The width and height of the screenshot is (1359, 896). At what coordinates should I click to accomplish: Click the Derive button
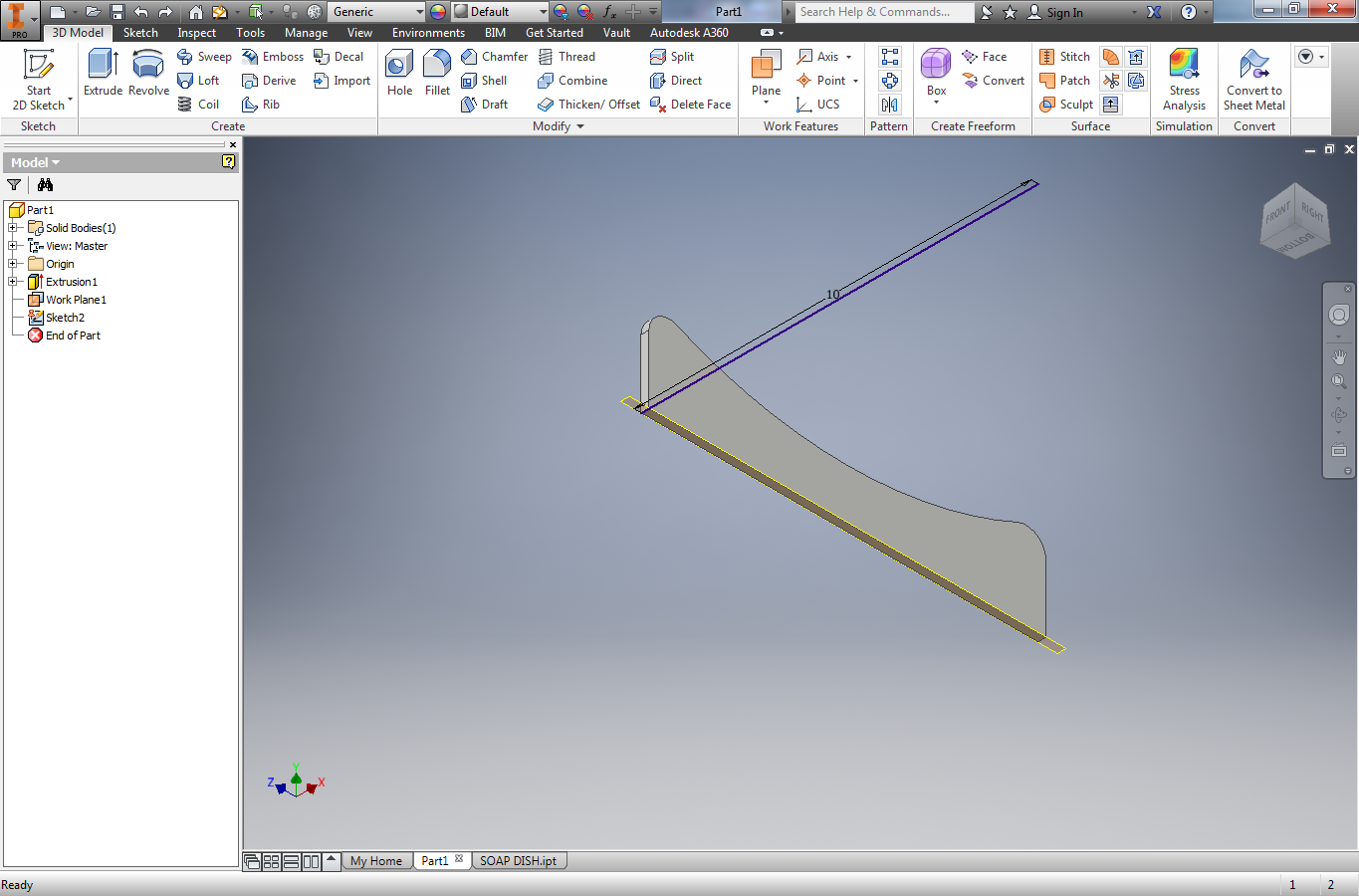pyautogui.click(x=269, y=81)
